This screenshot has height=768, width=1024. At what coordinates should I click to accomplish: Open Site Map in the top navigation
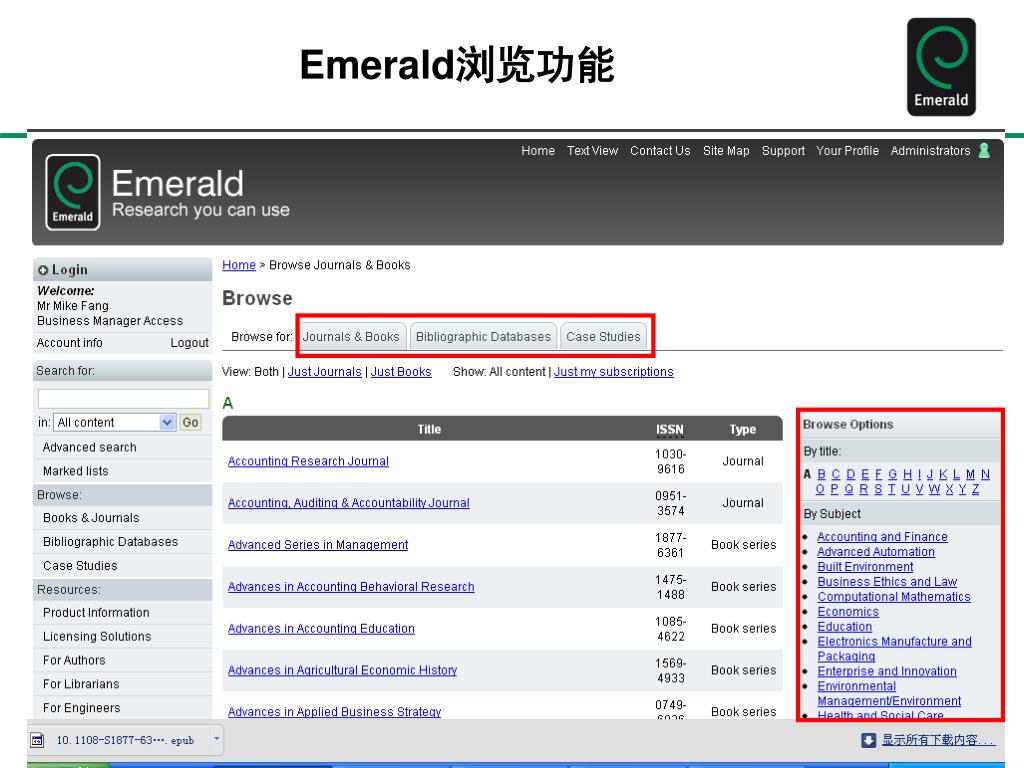726,151
